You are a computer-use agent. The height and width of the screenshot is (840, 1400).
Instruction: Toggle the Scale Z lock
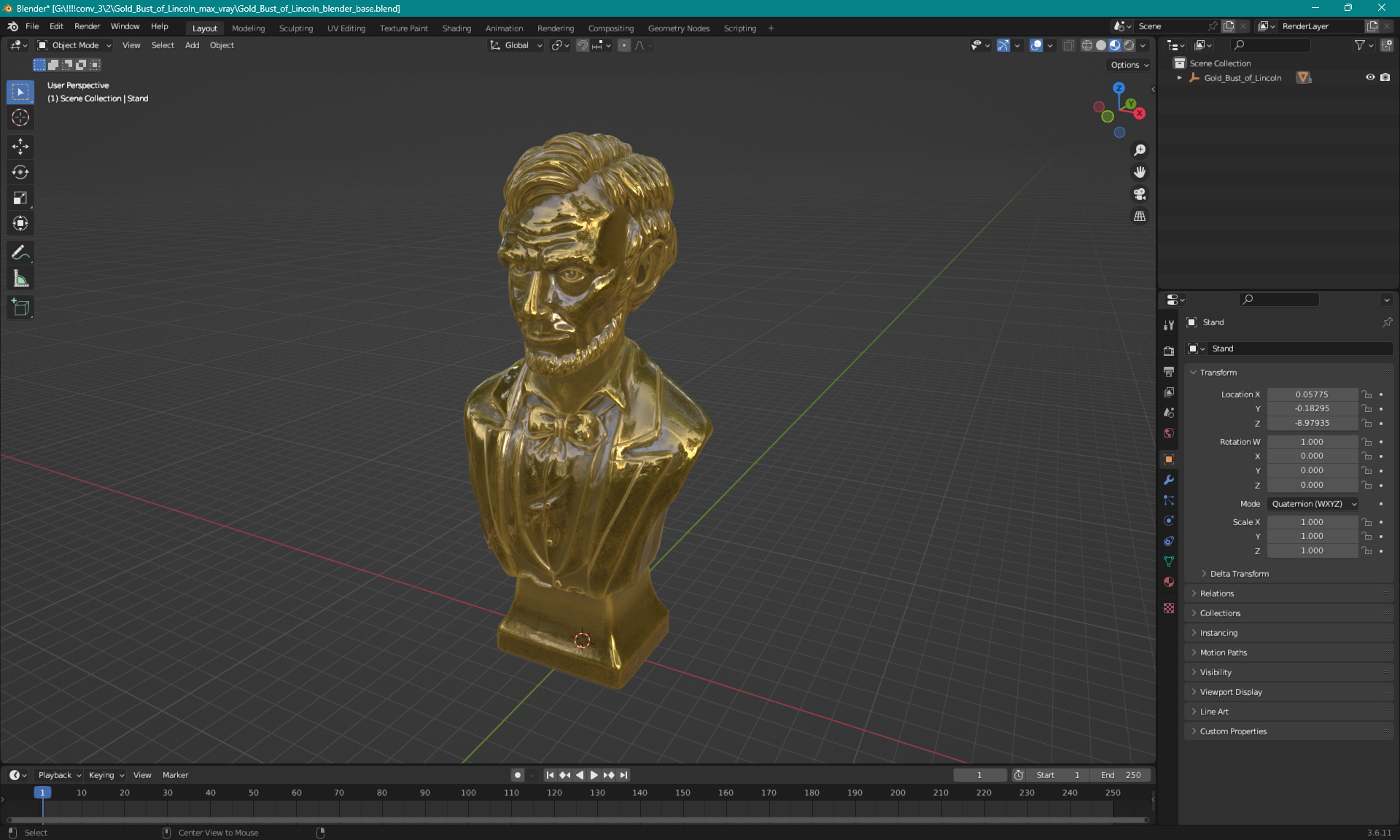(x=1367, y=551)
